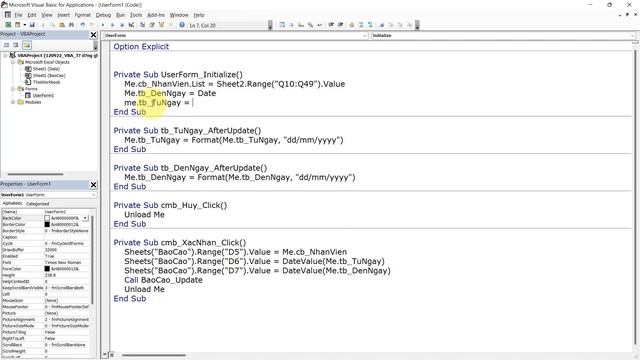Click the Indent edit toolbar icon
The width and height of the screenshot is (640, 360).
(331, 25)
